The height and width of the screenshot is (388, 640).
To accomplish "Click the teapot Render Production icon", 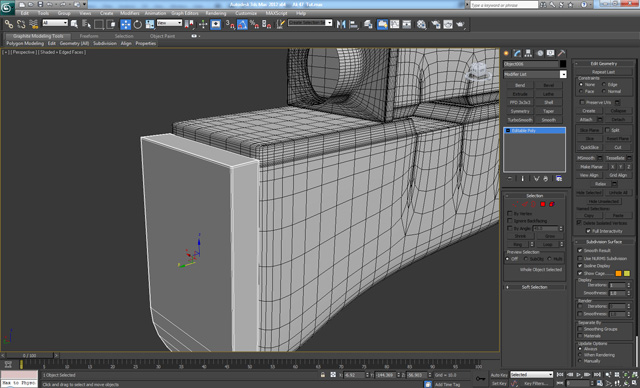I will [x=460, y=24].
